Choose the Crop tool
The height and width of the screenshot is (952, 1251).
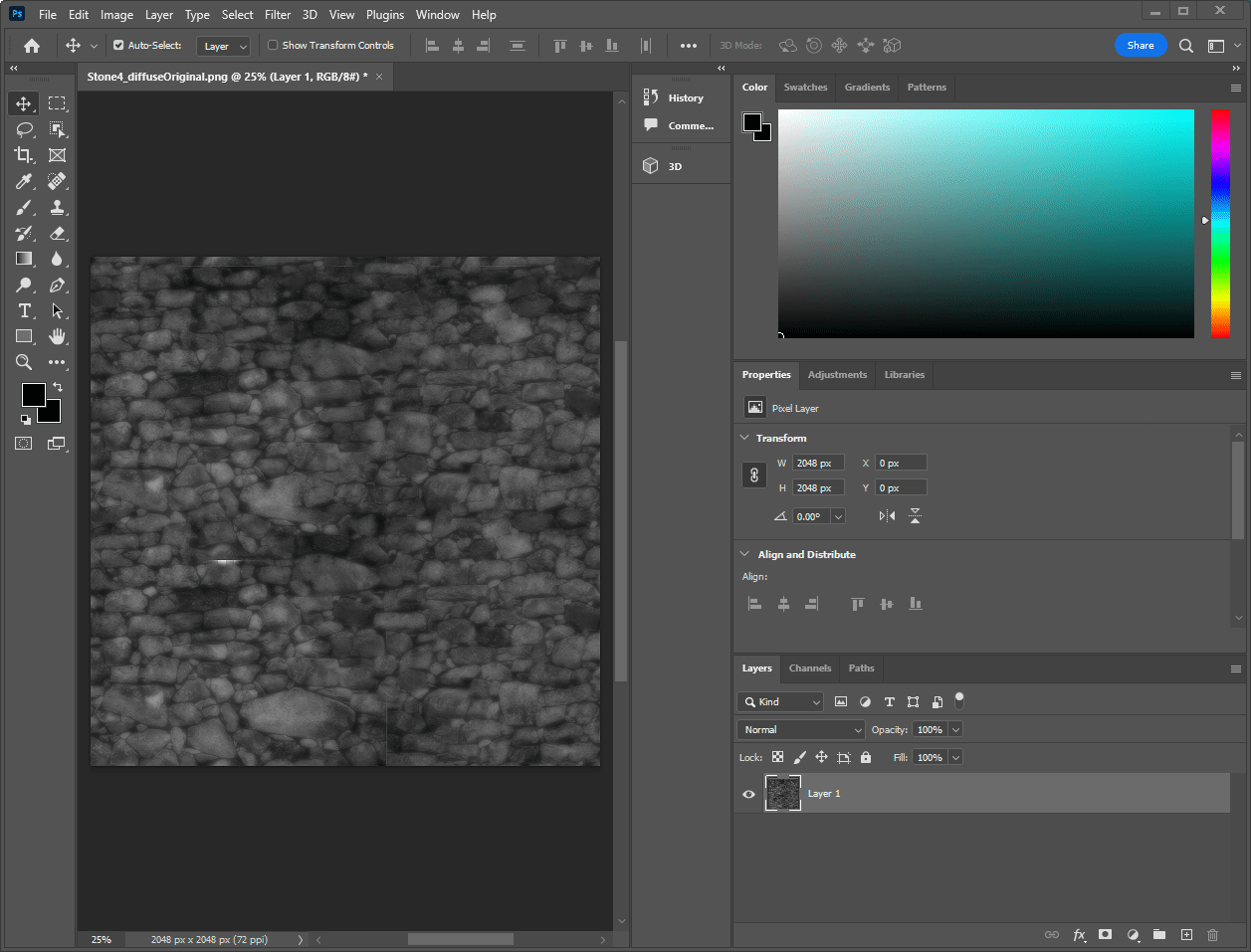24,155
